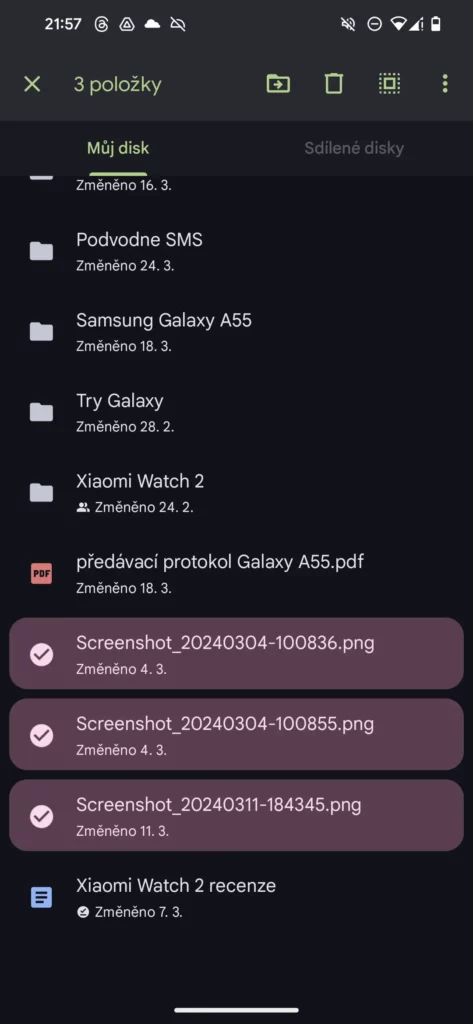Tap the Try Galaxy folder icon
473x1024 pixels.
[x=41, y=412]
